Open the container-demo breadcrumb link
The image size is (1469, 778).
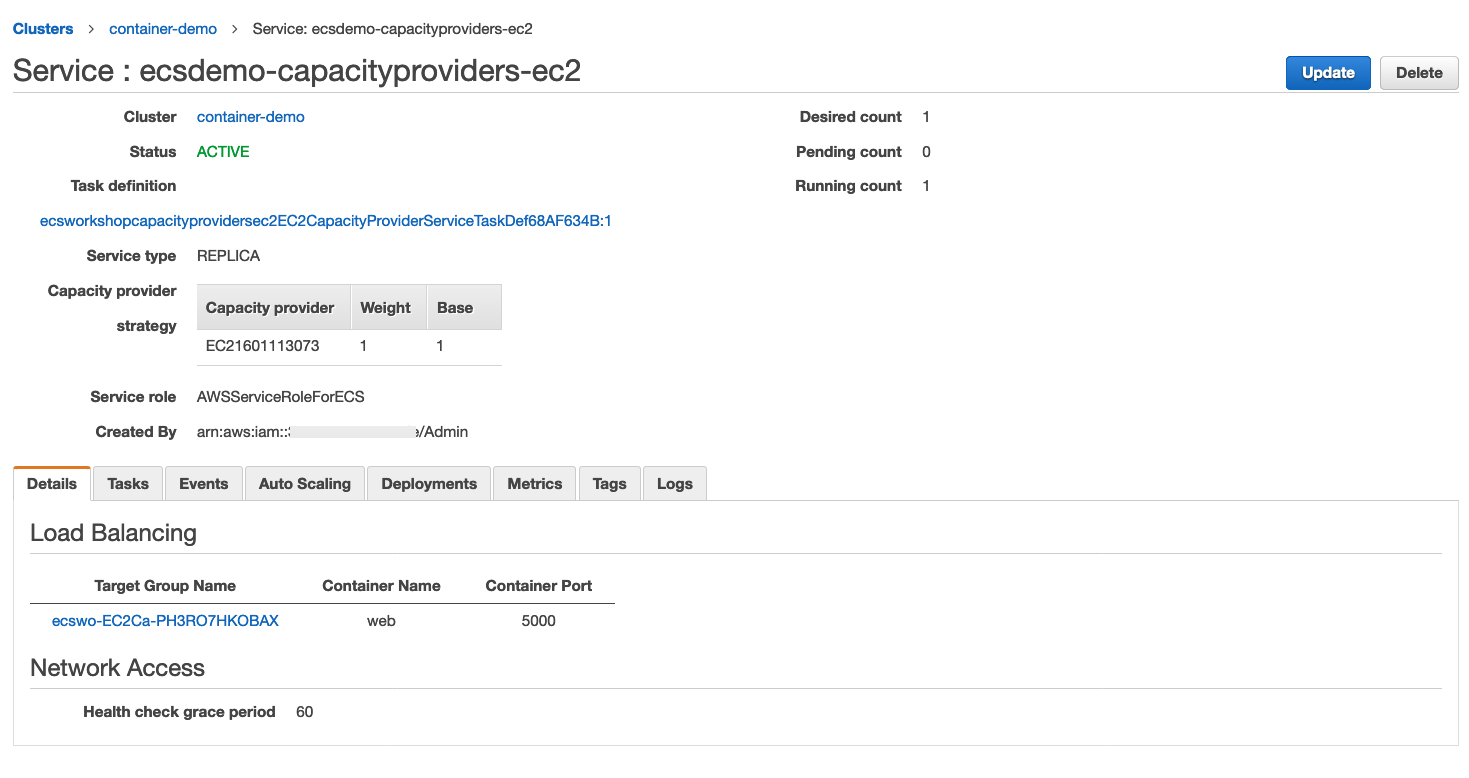coord(162,28)
